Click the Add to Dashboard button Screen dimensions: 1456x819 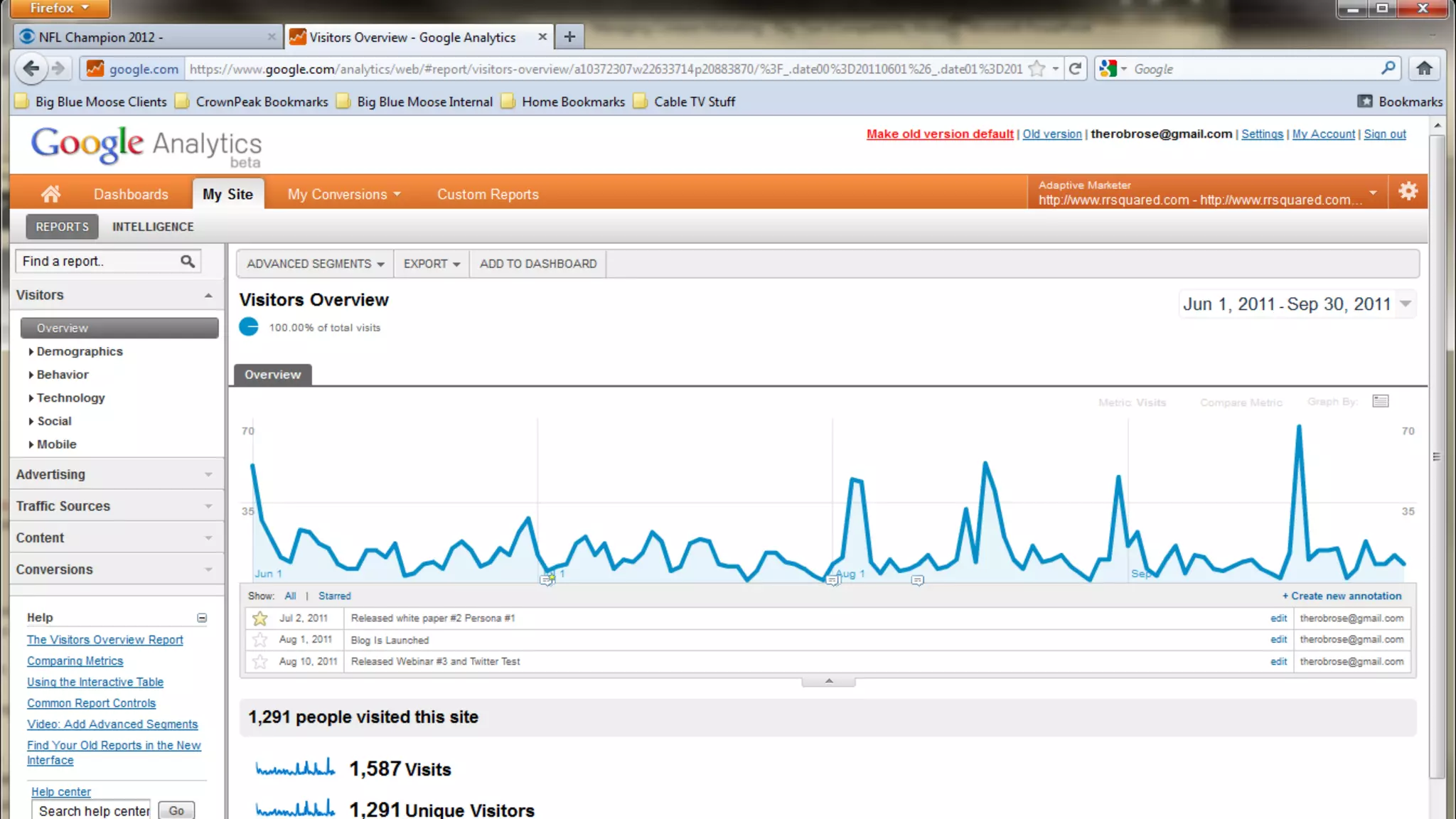tap(538, 264)
